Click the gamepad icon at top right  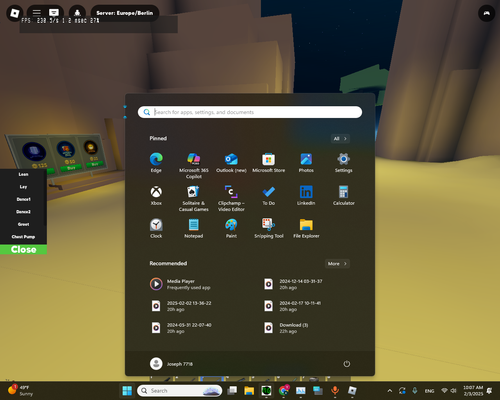click(x=487, y=13)
